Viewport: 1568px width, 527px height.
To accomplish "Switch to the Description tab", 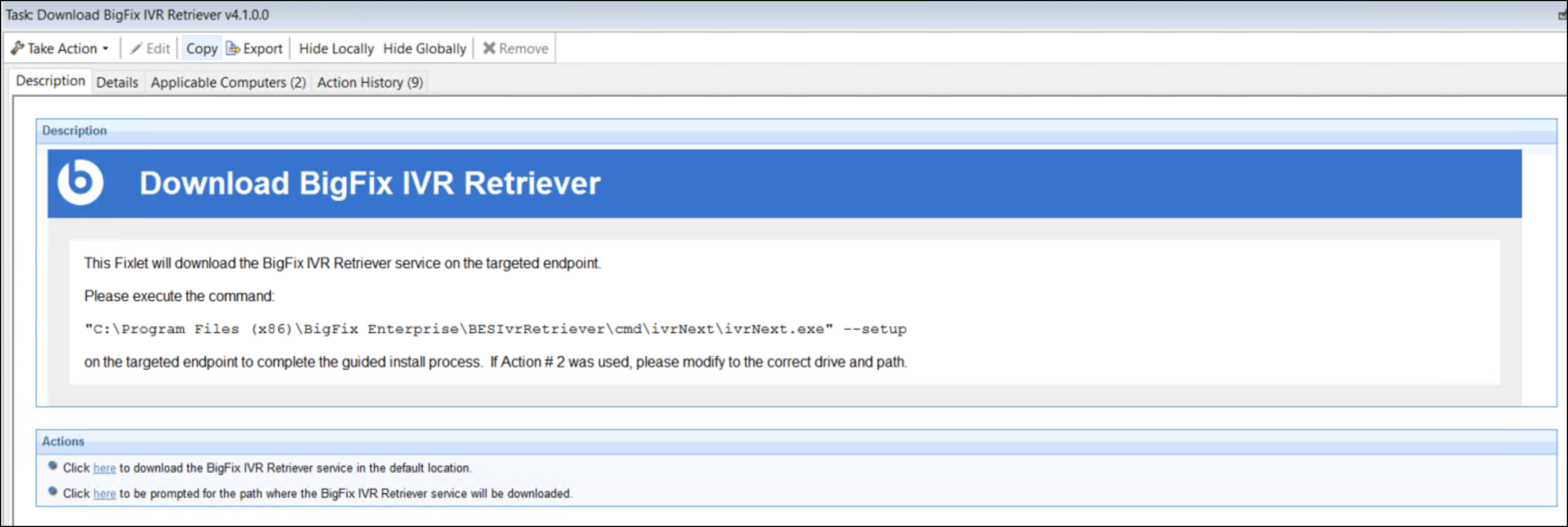I will coord(50,81).
